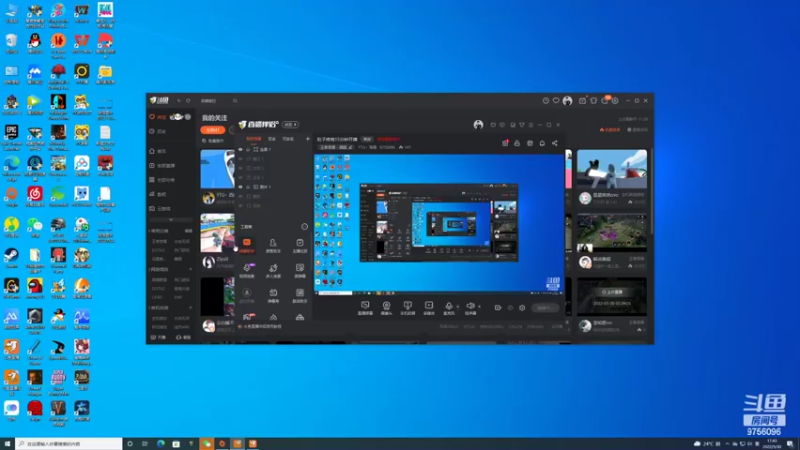The height and width of the screenshot is (450, 800).
Task: Open all categories grid item in sidebar
Action: 163,180
